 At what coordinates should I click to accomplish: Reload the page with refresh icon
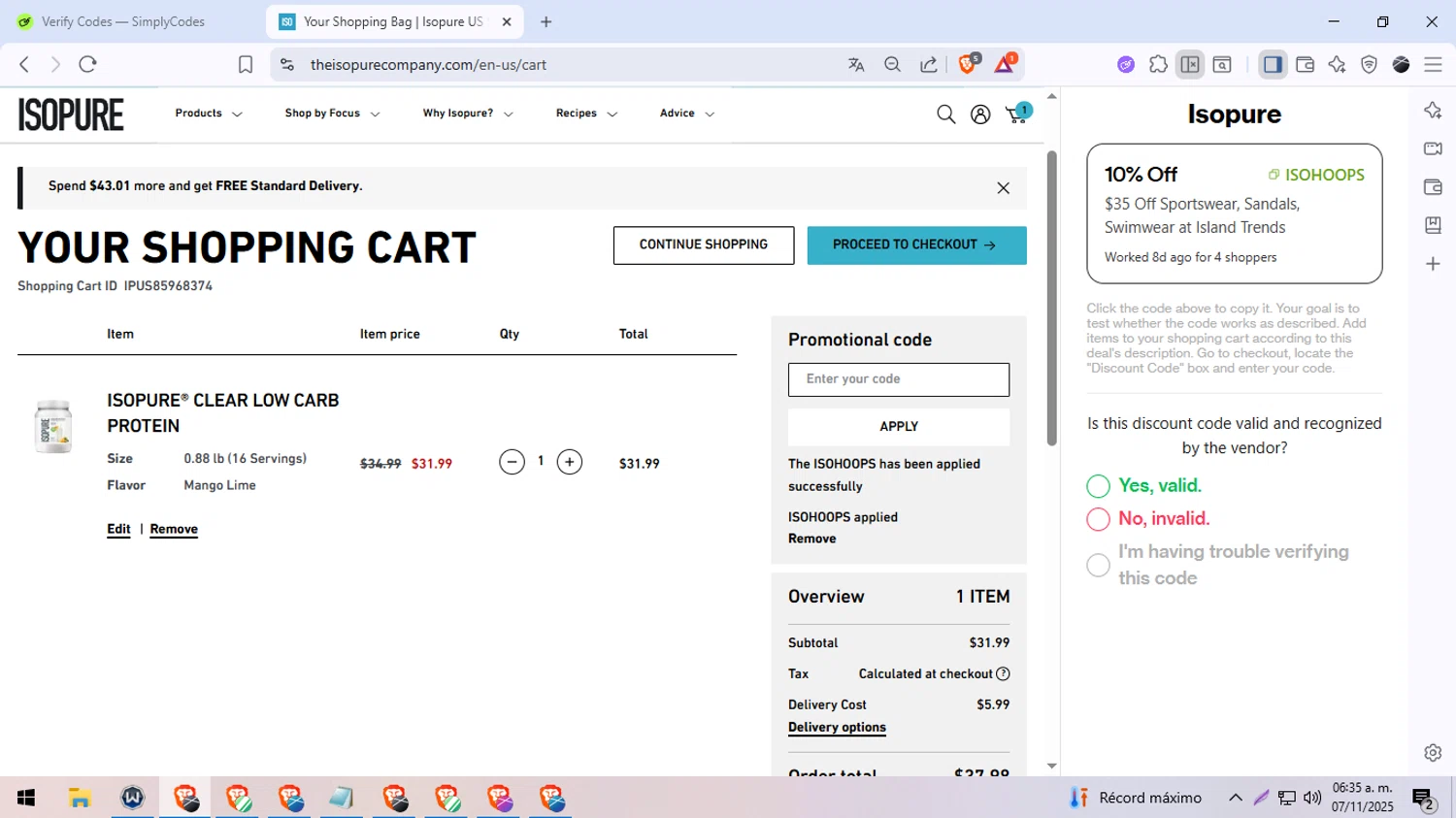[87, 64]
